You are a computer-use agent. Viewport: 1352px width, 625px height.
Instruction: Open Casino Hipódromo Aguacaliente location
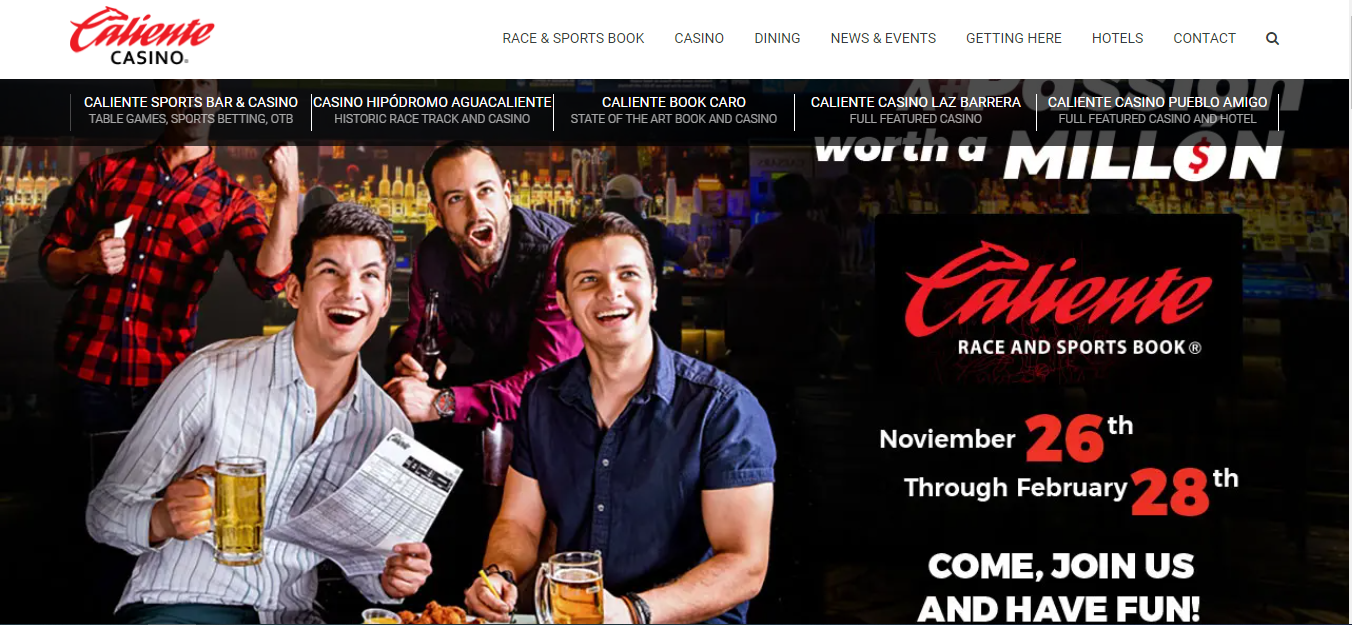click(x=432, y=110)
